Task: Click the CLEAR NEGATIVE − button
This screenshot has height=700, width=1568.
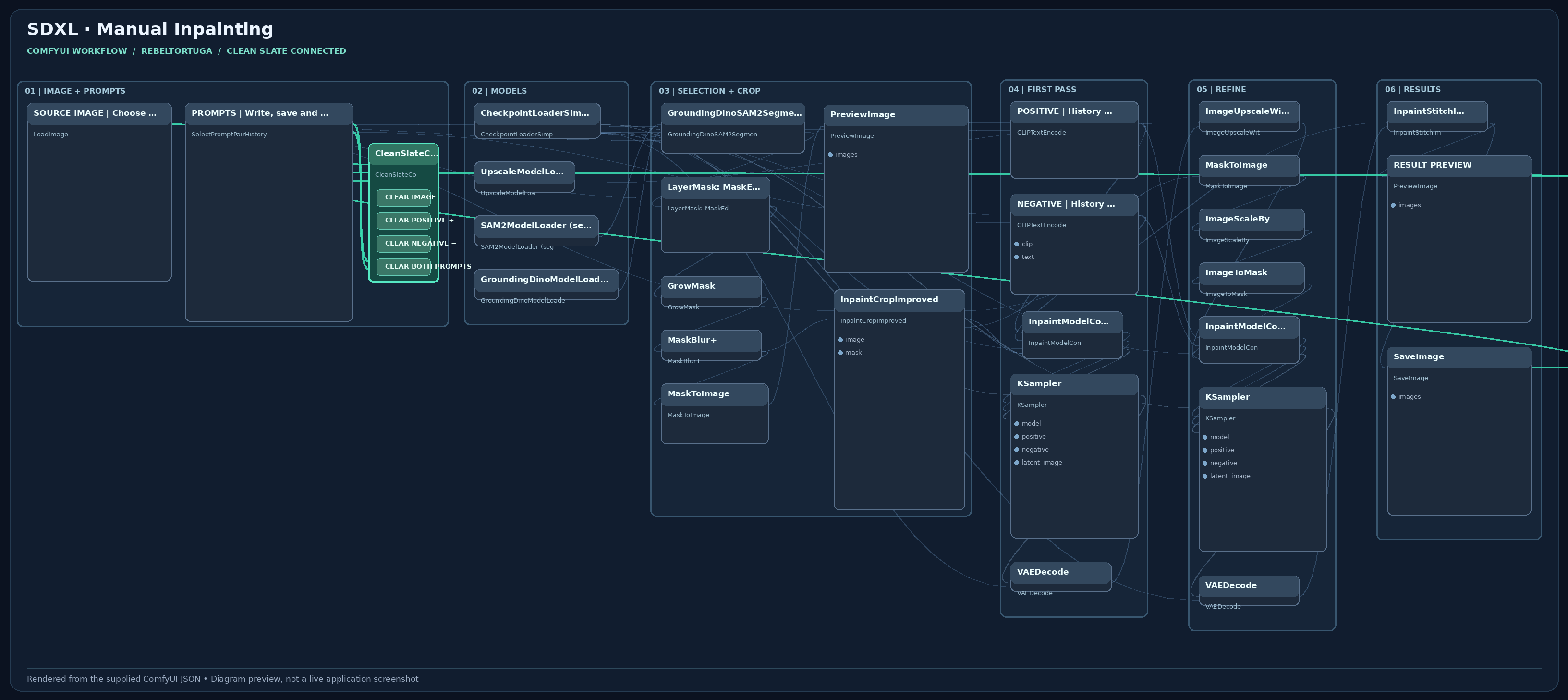Action: tap(403, 244)
